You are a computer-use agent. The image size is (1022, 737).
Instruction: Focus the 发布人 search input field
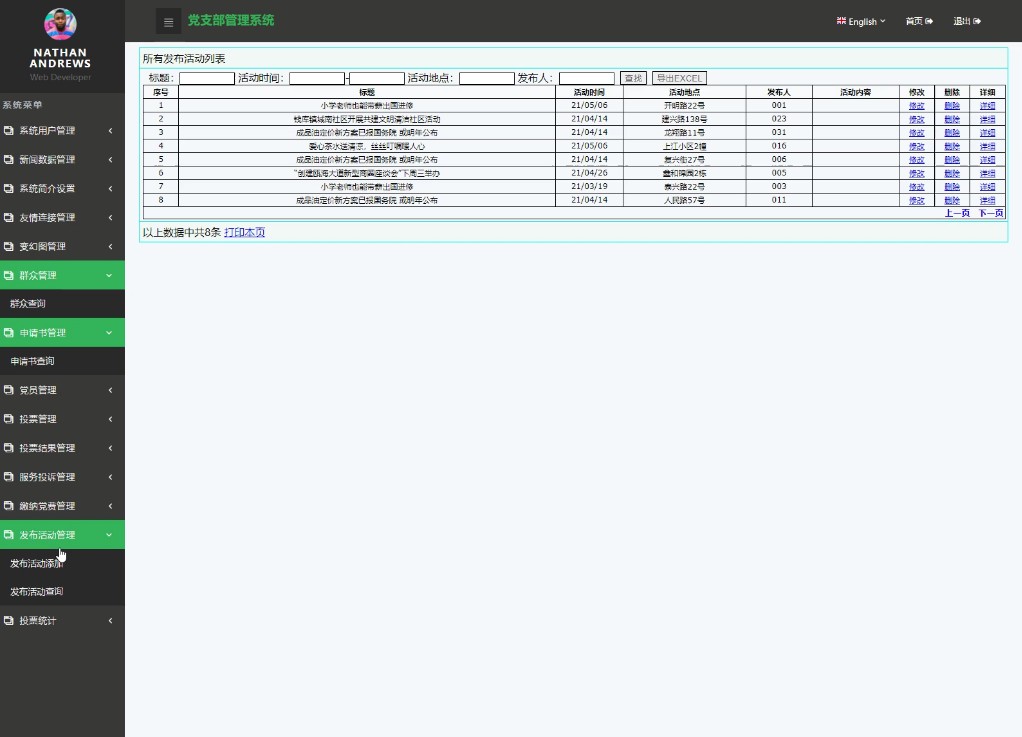coord(586,78)
